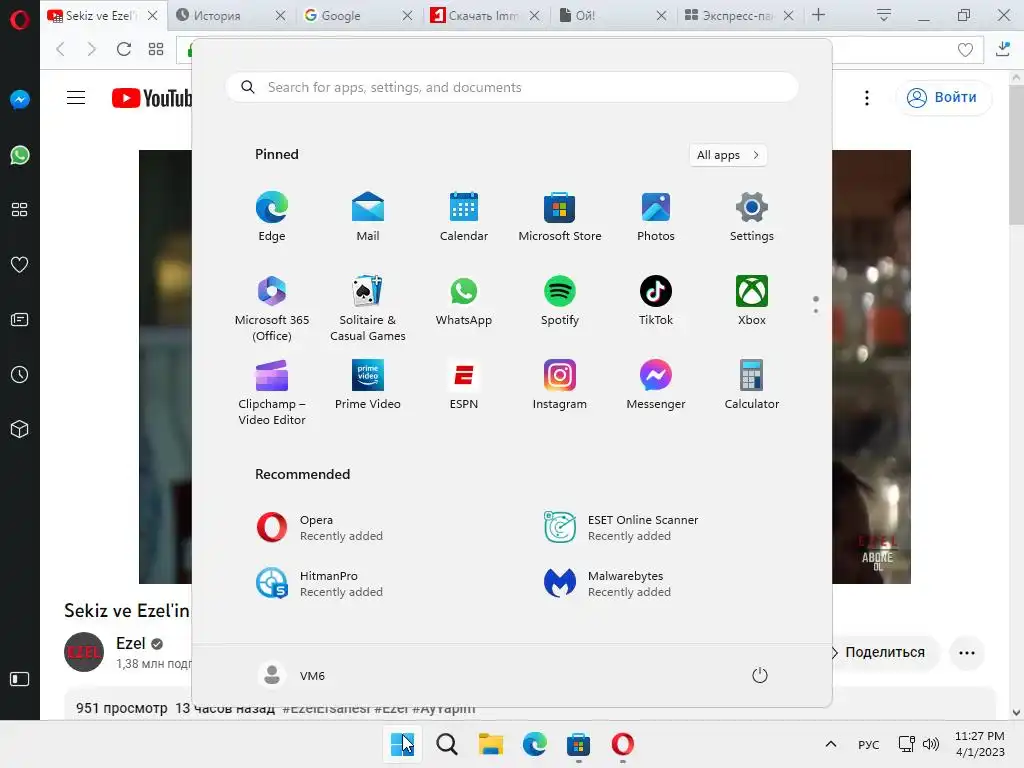Open YouTube hamburger guide menu
Image resolution: width=1024 pixels, height=768 pixels.
click(x=76, y=98)
